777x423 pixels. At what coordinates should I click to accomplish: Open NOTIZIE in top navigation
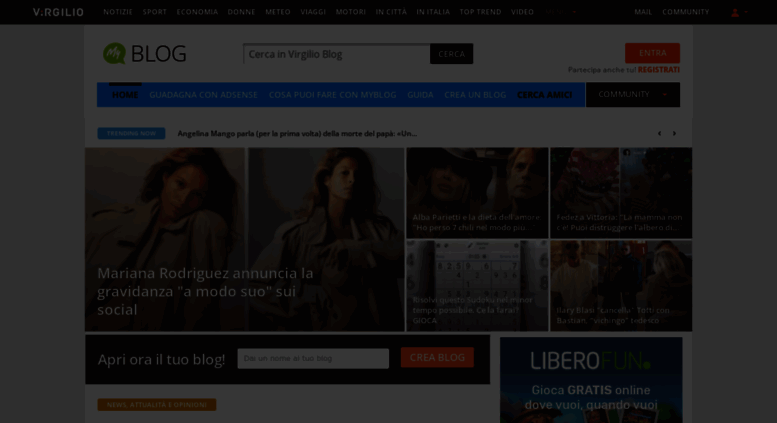118,12
